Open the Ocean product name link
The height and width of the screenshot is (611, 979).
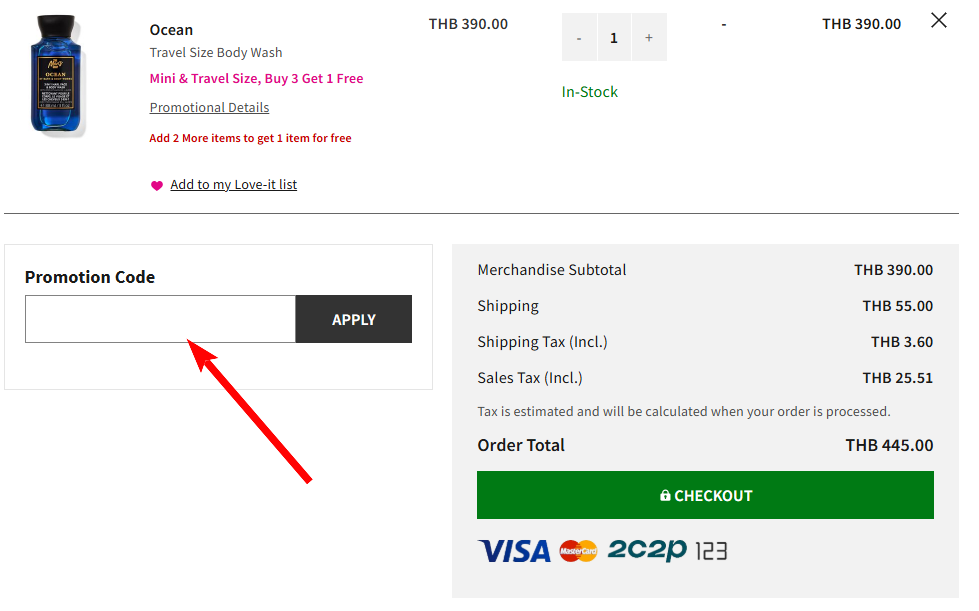[x=171, y=29]
